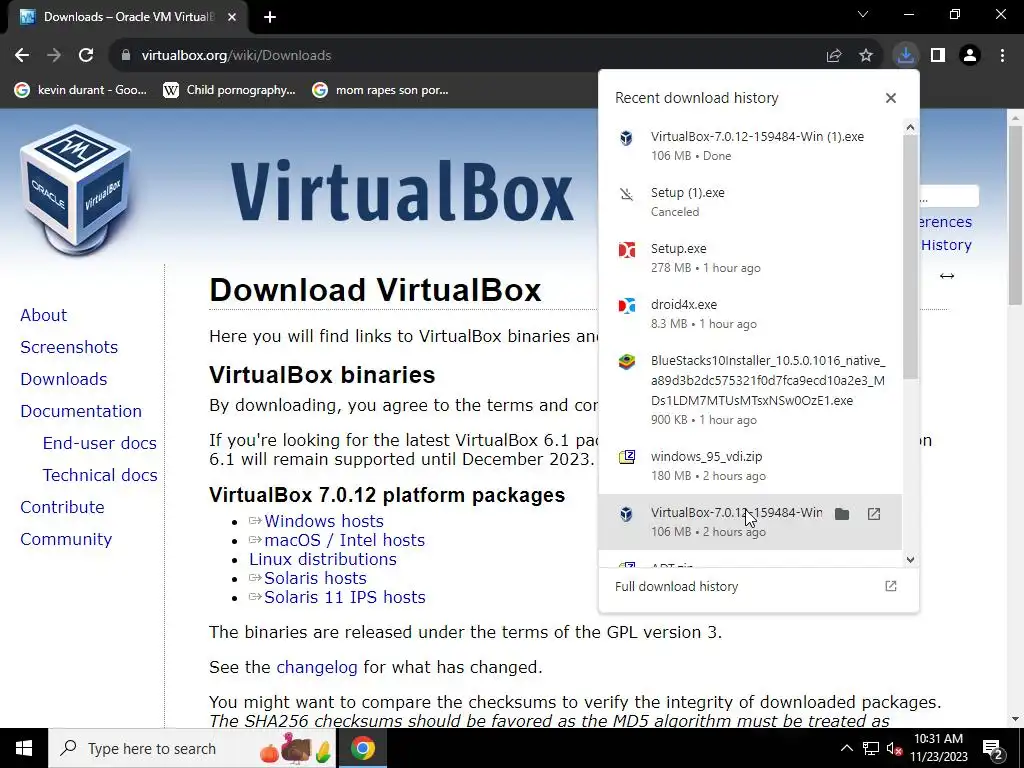
Task: Show highlighted VirtualBox download in folder
Action: click(842, 514)
